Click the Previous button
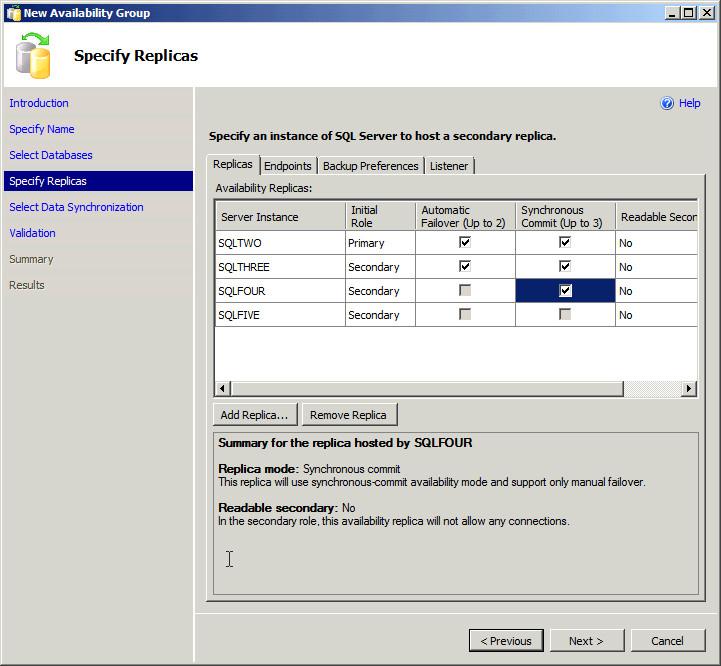This screenshot has width=721, height=666. coord(506,641)
